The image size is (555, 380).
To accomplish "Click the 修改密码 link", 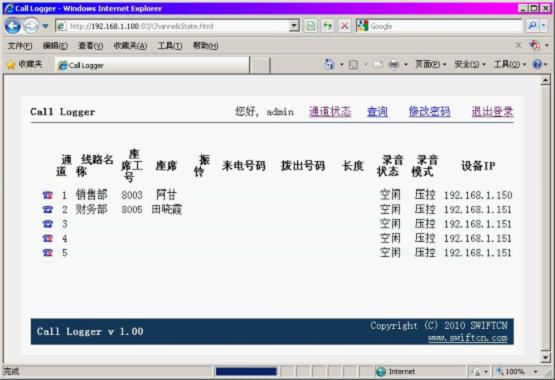I will click(430, 111).
